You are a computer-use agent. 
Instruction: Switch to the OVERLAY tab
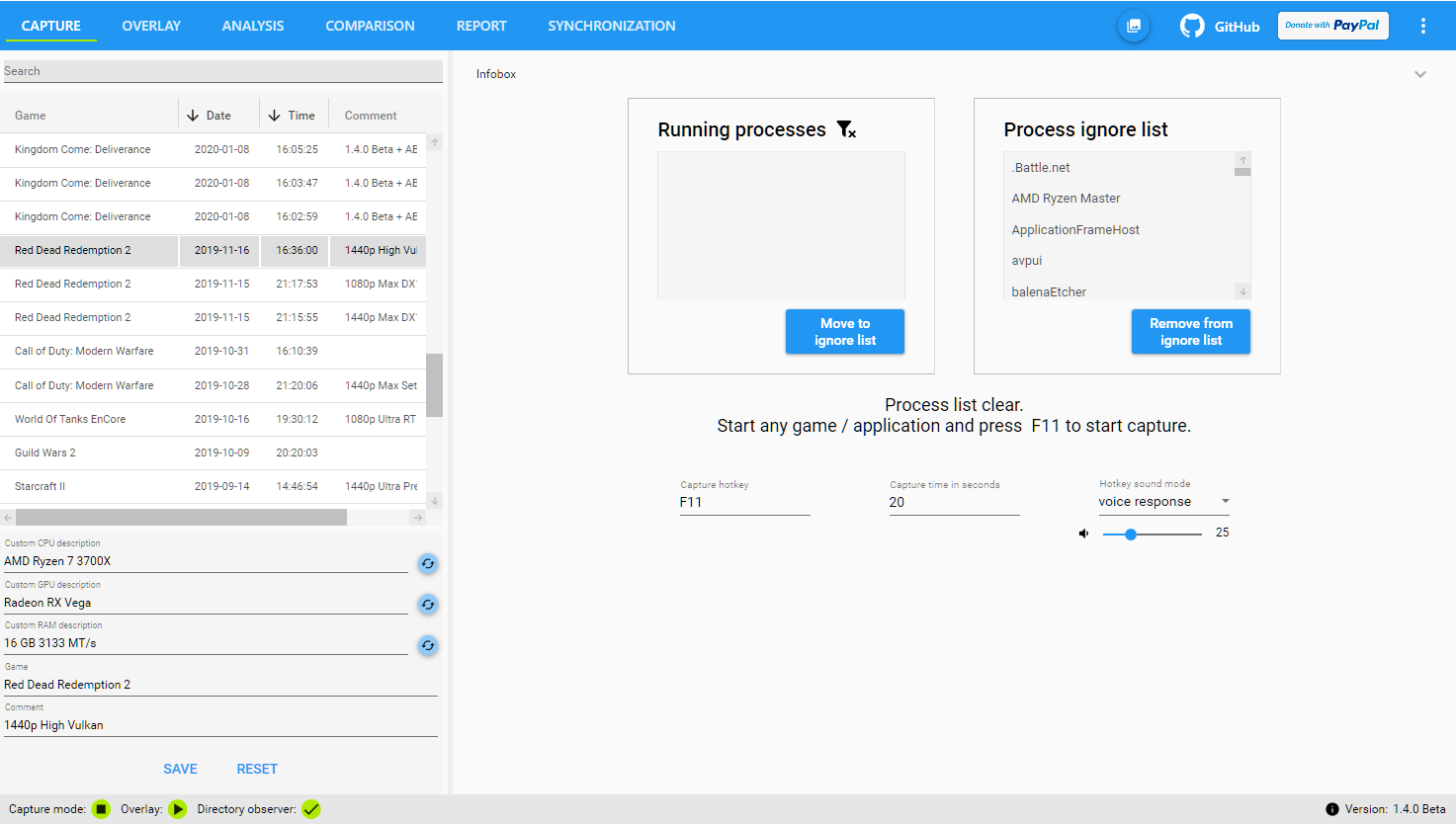tap(151, 26)
